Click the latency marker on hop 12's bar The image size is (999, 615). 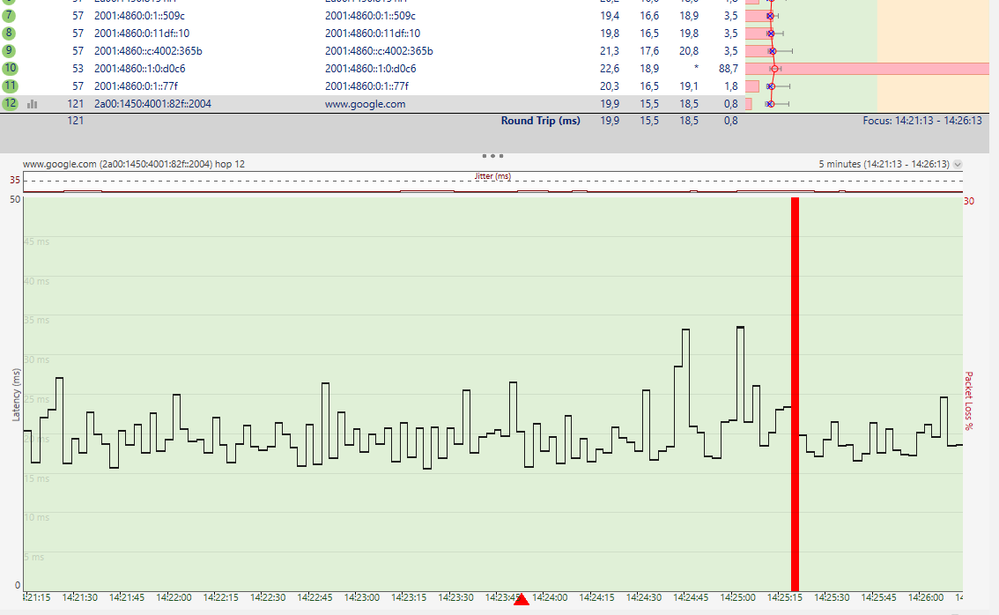(770, 104)
